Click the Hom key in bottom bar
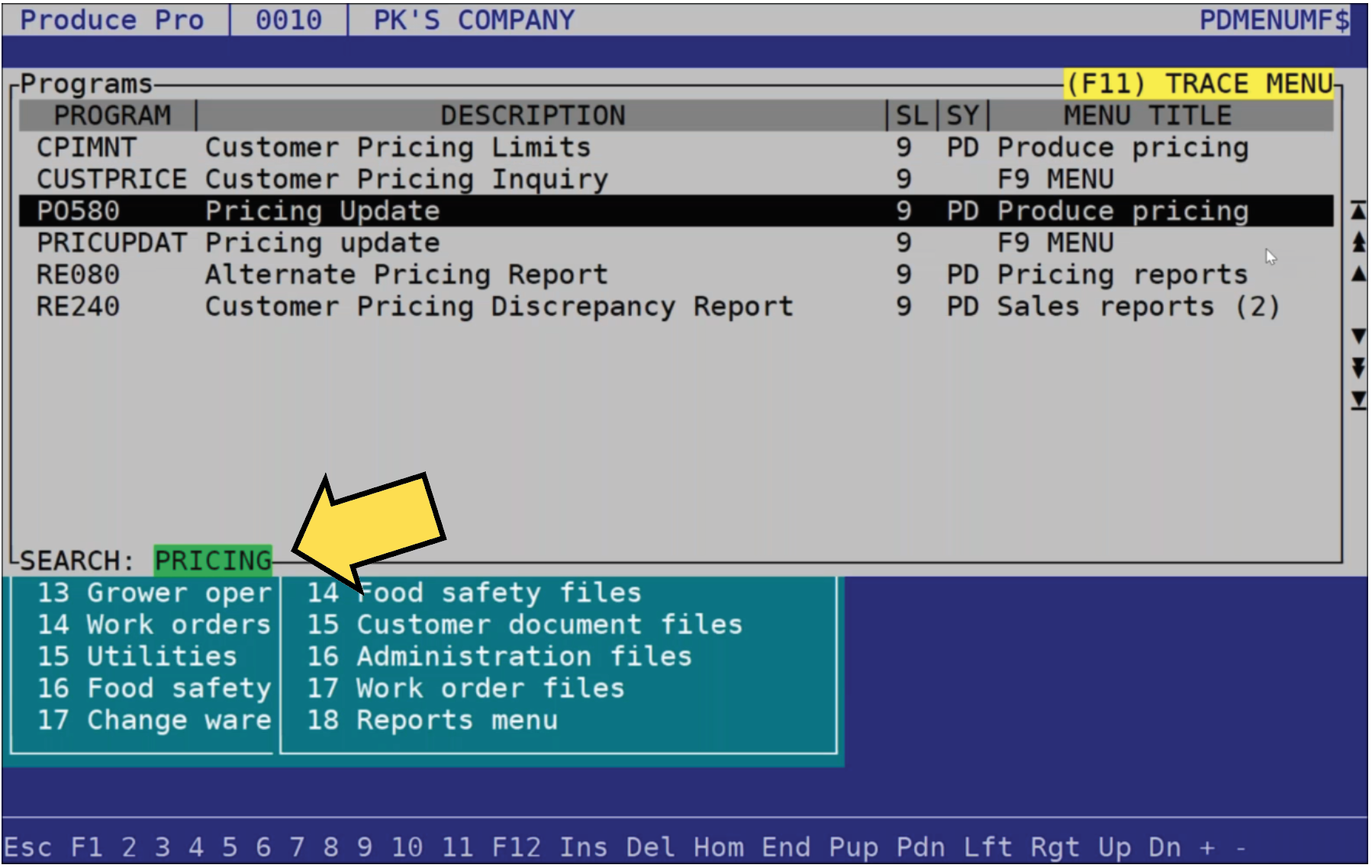 coord(719,847)
